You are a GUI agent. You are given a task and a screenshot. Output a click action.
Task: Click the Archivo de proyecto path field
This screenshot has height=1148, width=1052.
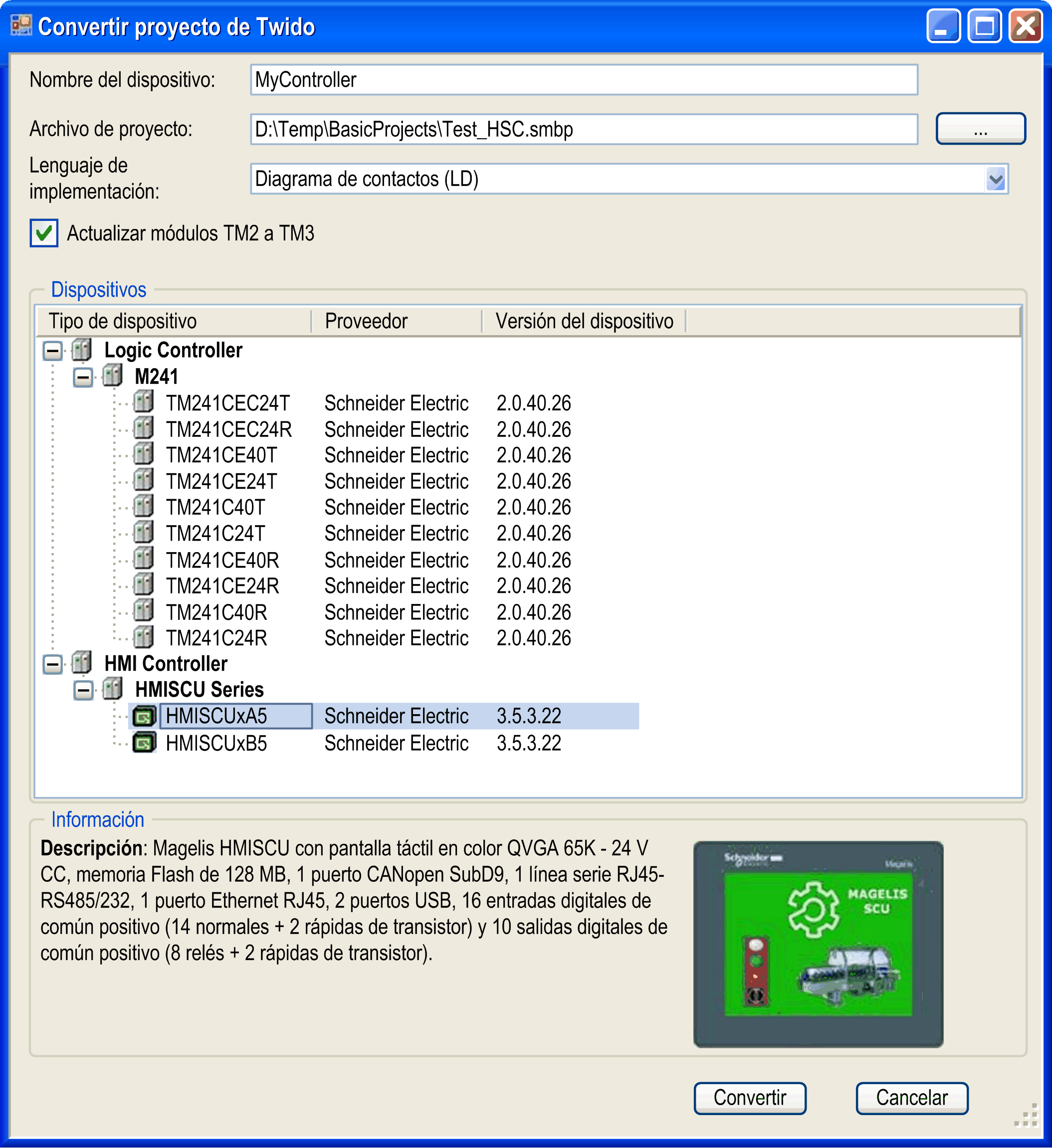[584, 129]
